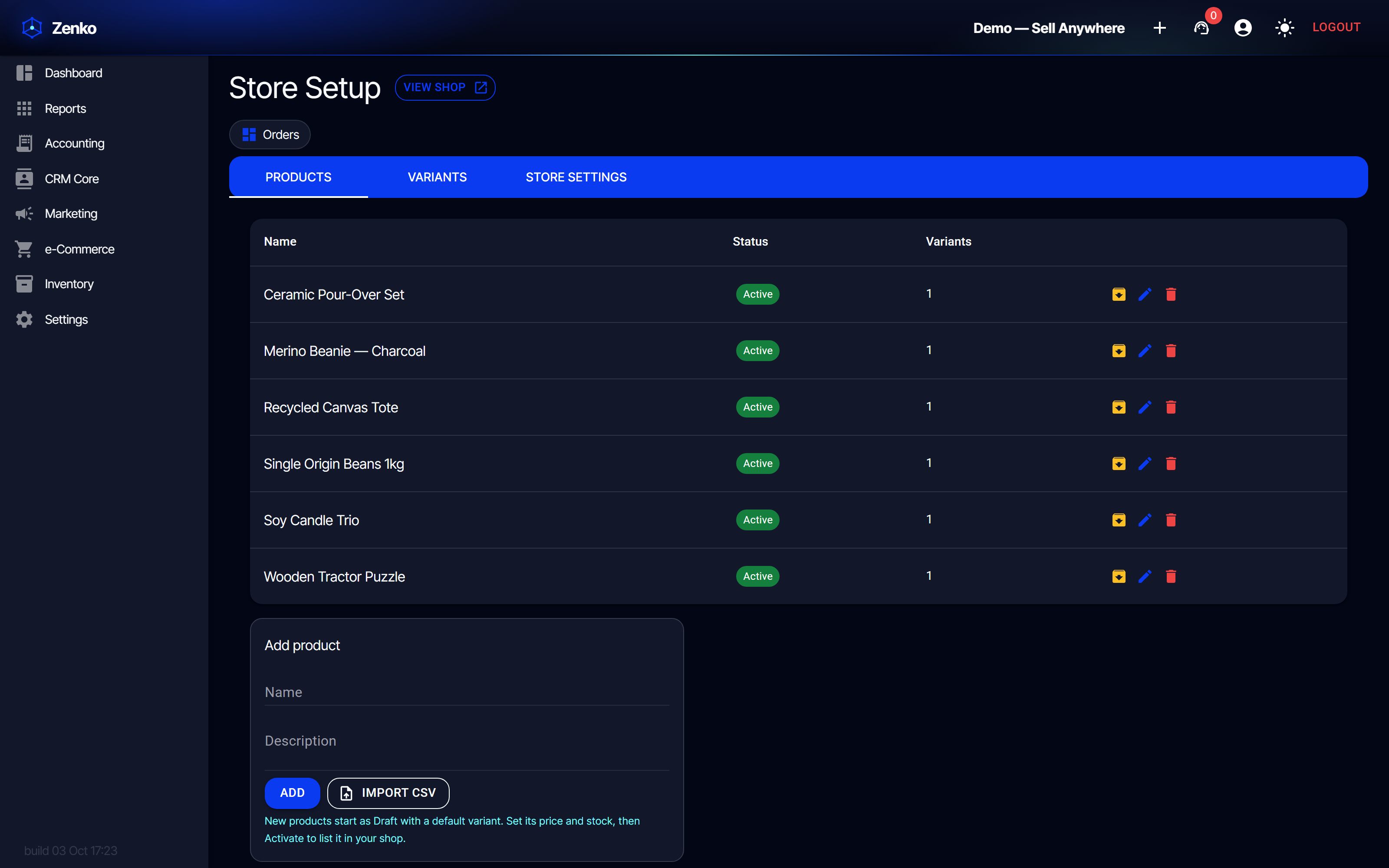The height and width of the screenshot is (868, 1389).
Task: Open Settings in the sidebar
Action: (104, 319)
